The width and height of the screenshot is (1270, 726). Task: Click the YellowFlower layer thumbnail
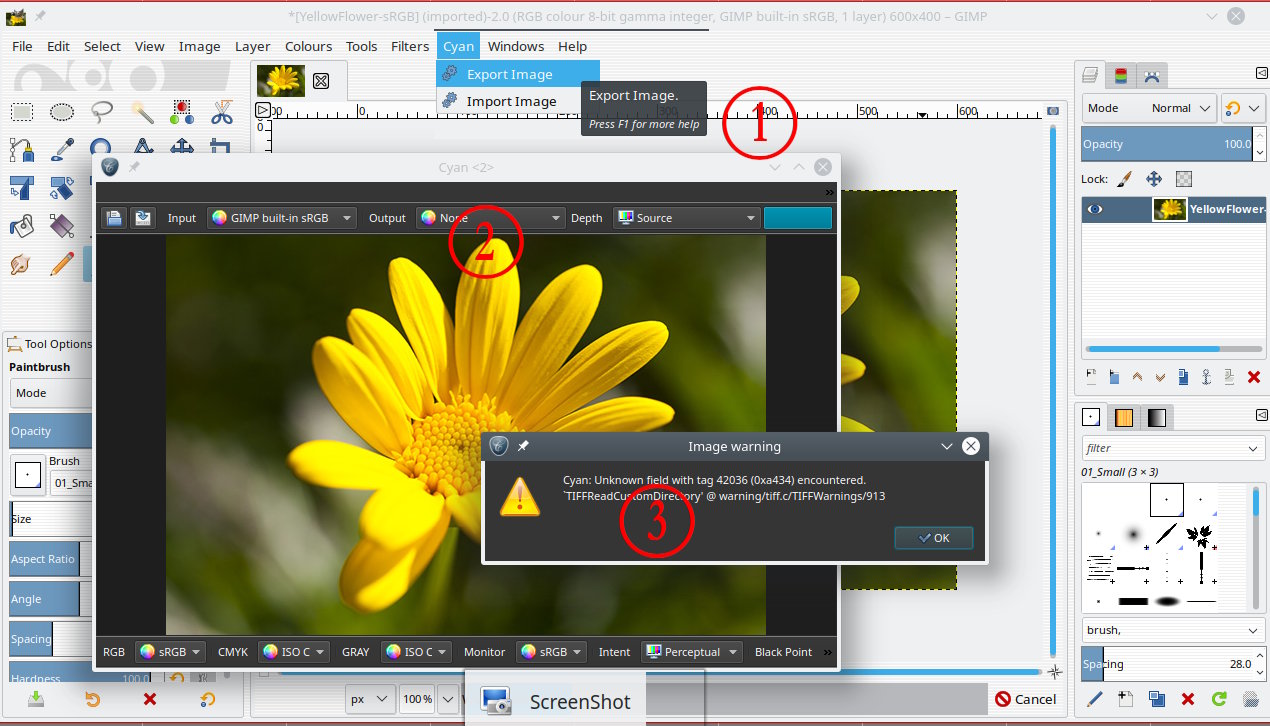(x=1169, y=209)
